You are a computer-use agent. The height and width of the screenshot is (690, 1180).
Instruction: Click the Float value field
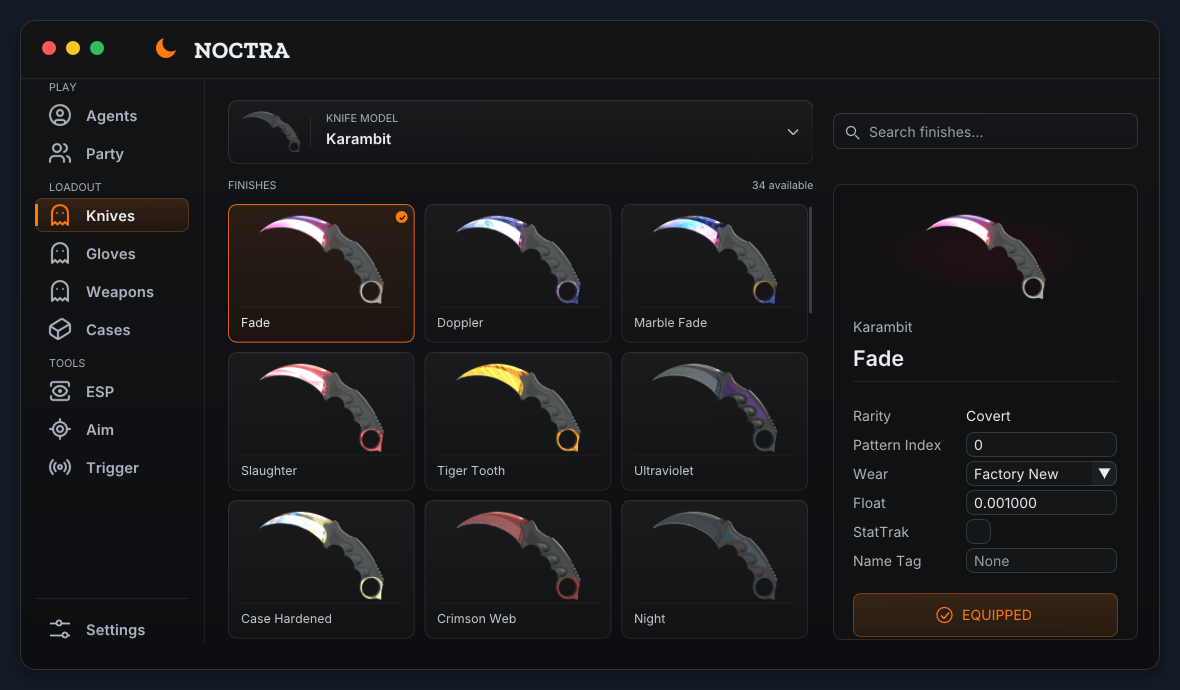[1041, 503]
